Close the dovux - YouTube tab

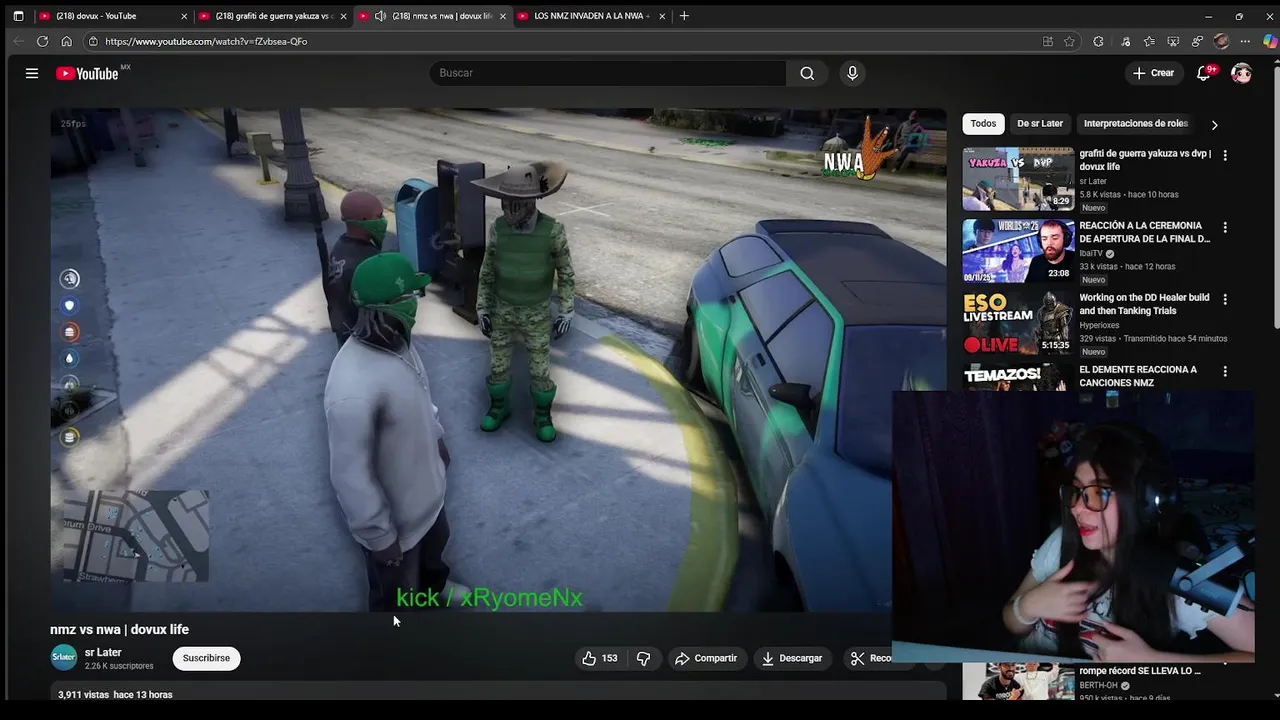pyautogui.click(x=183, y=16)
